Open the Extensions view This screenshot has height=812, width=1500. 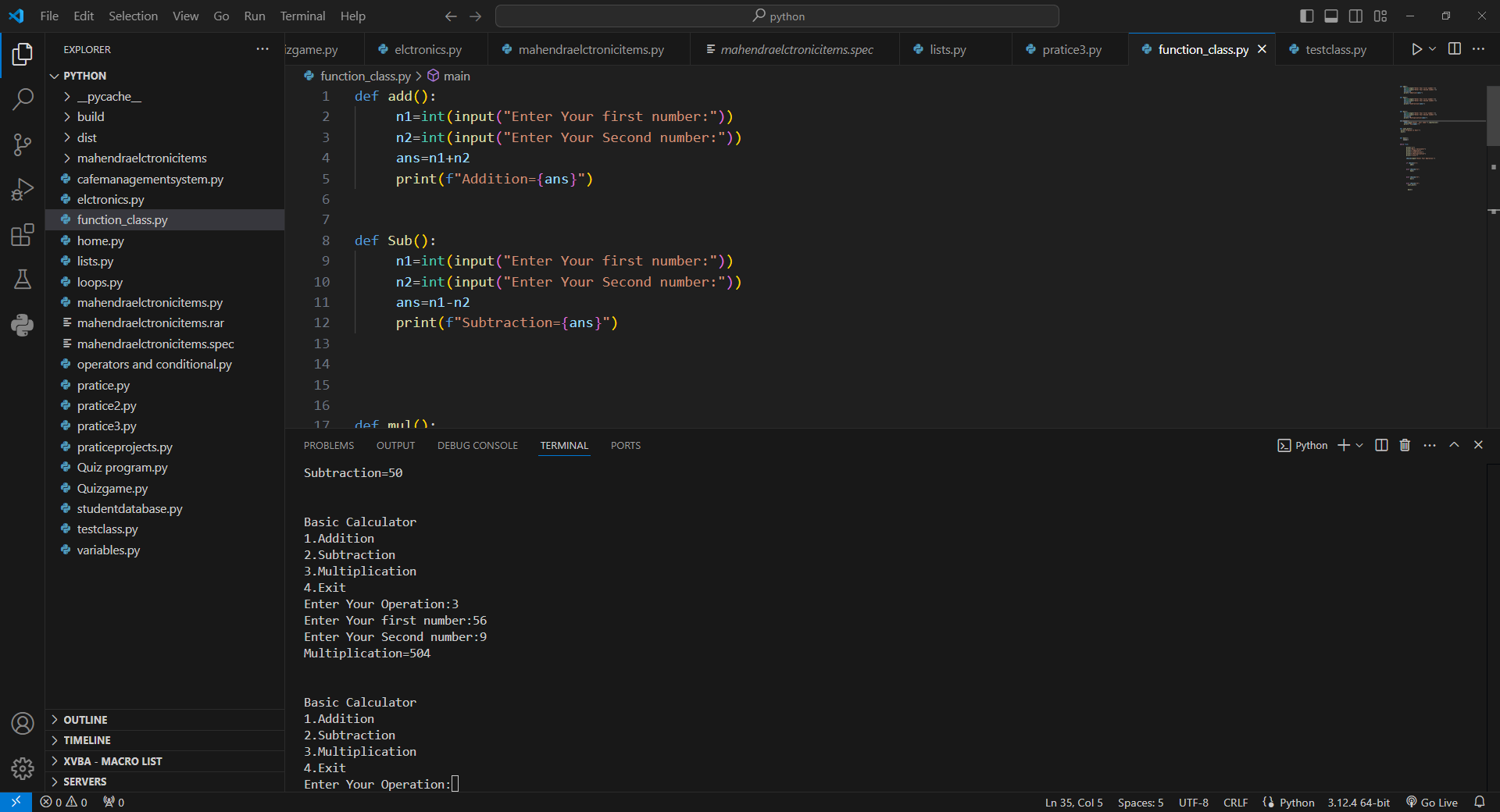[23, 234]
